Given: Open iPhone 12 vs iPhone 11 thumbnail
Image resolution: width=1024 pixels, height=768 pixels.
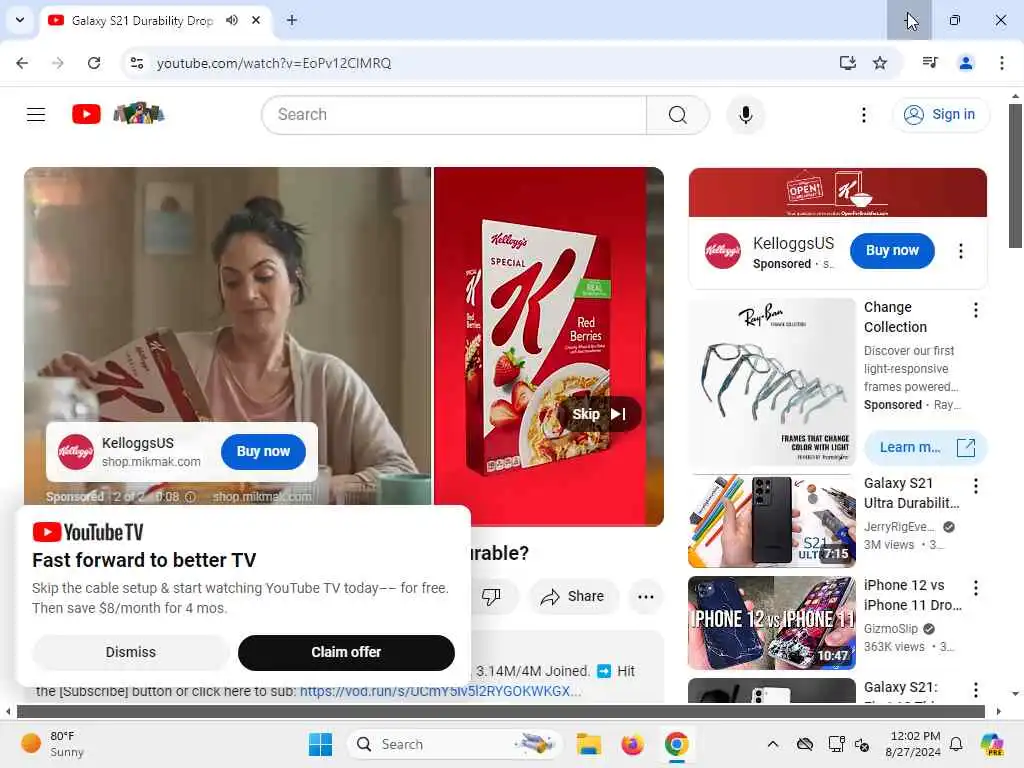Looking at the screenshot, I should coord(772,623).
